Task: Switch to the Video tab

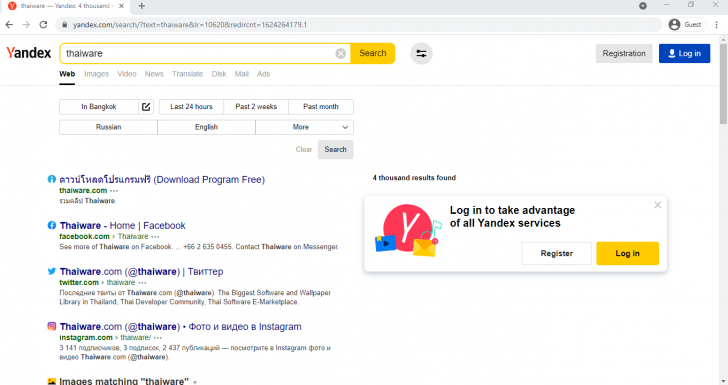Action: [127, 74]
